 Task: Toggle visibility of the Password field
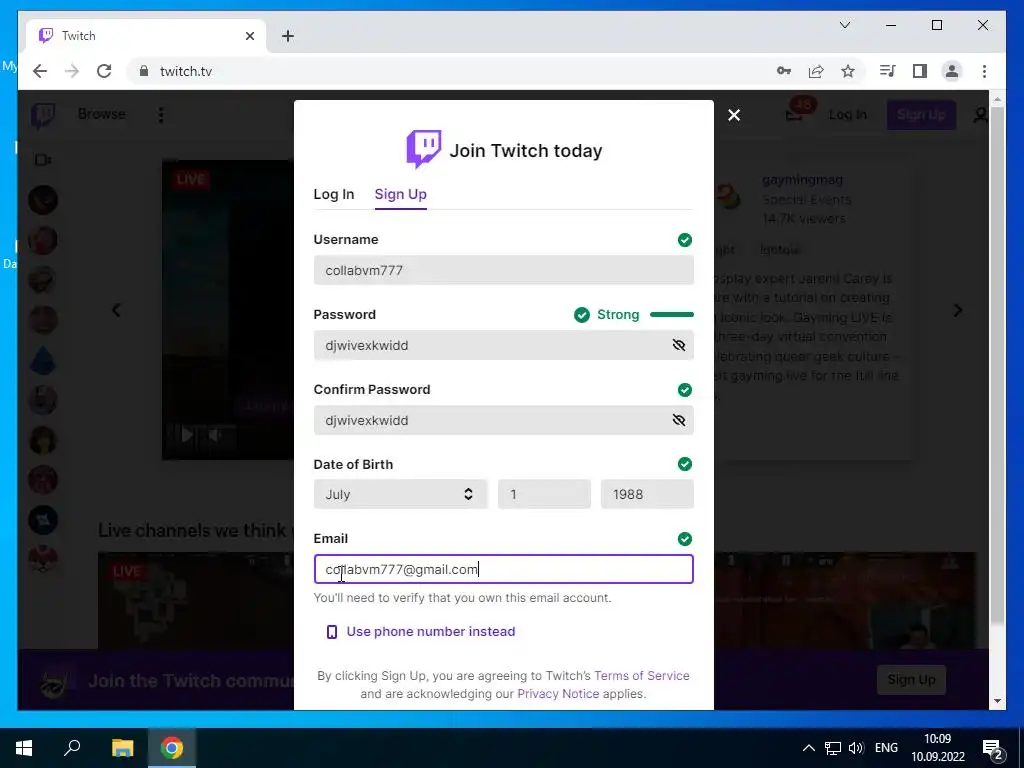click(679, 345)
